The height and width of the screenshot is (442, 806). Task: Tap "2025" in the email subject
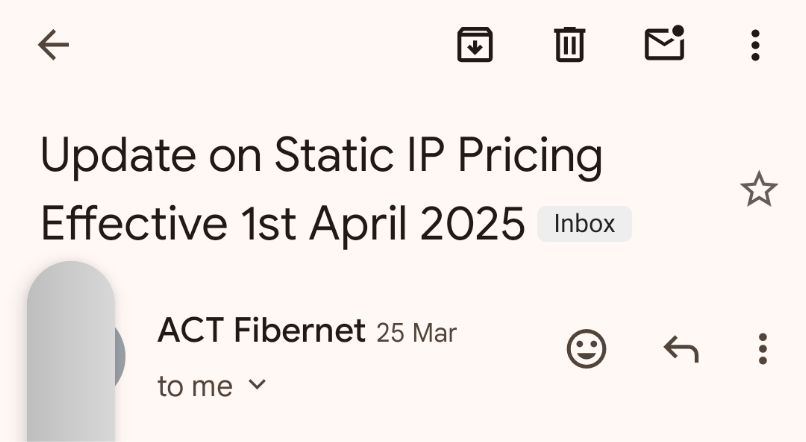click(473, 224)
